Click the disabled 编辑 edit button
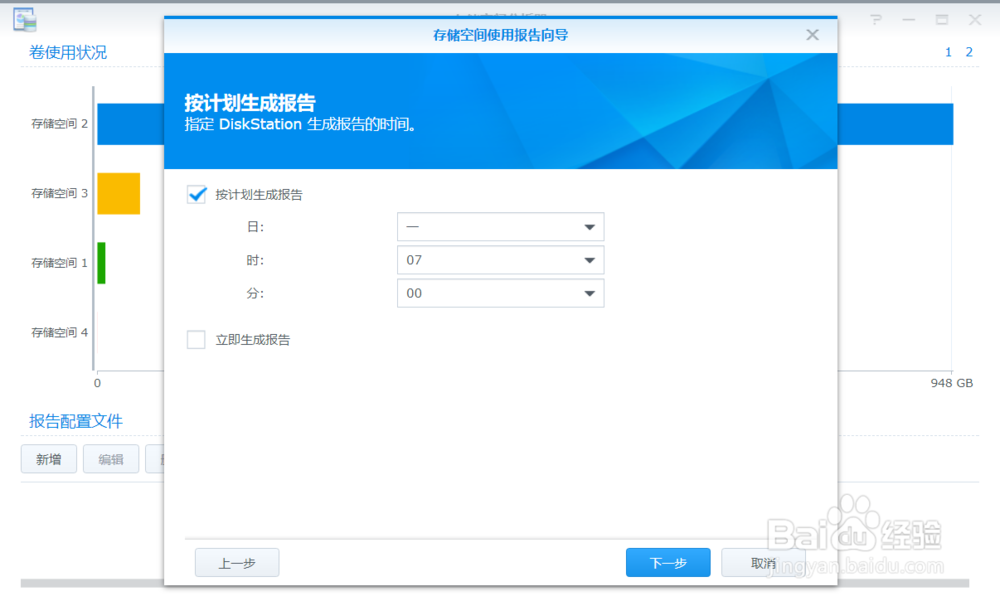The image size is (1000, 601). (110, 459)
